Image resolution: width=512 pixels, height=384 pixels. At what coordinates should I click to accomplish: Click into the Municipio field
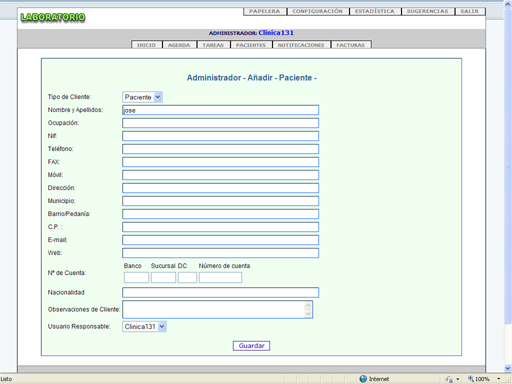tap(220, 201)
